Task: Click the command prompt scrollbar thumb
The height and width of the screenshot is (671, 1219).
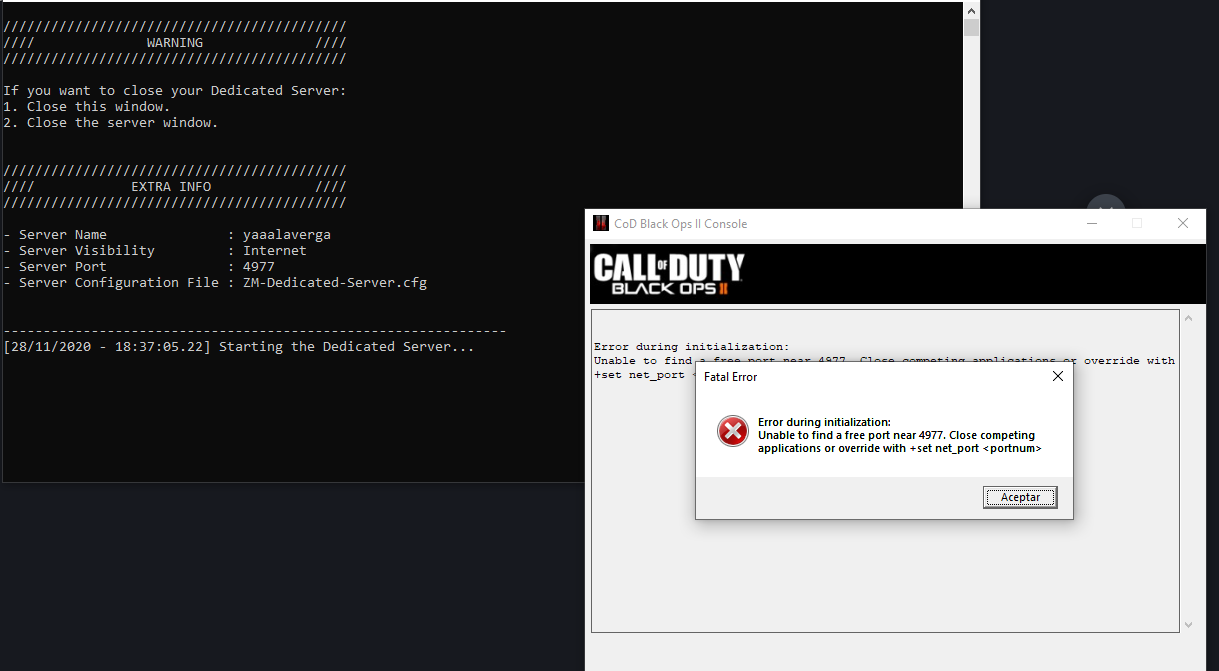Action: (971, 27)
